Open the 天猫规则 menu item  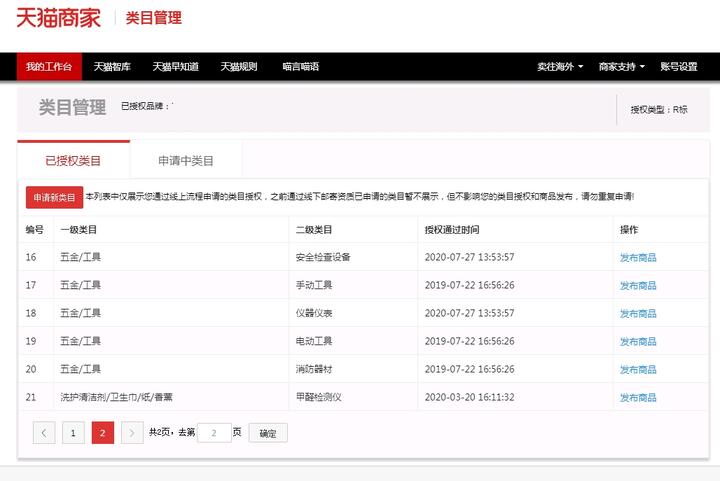(239, 67)
